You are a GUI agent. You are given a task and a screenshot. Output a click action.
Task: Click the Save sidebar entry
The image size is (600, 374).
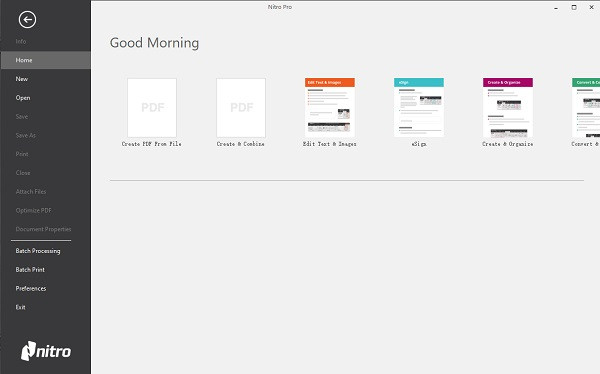pyautogui.click(x=22, y=116)
